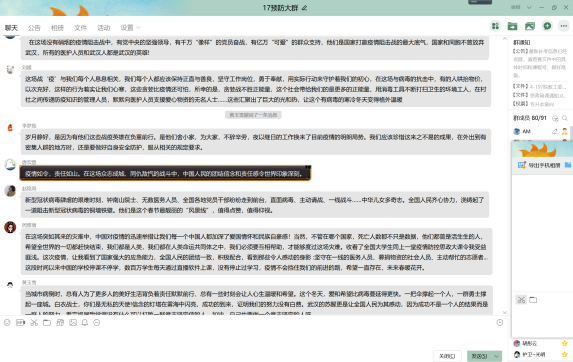Expand the send button dropdown arrow
This screenshot has width=573, height=362.
pyautogui.click(x=497, y=356)
